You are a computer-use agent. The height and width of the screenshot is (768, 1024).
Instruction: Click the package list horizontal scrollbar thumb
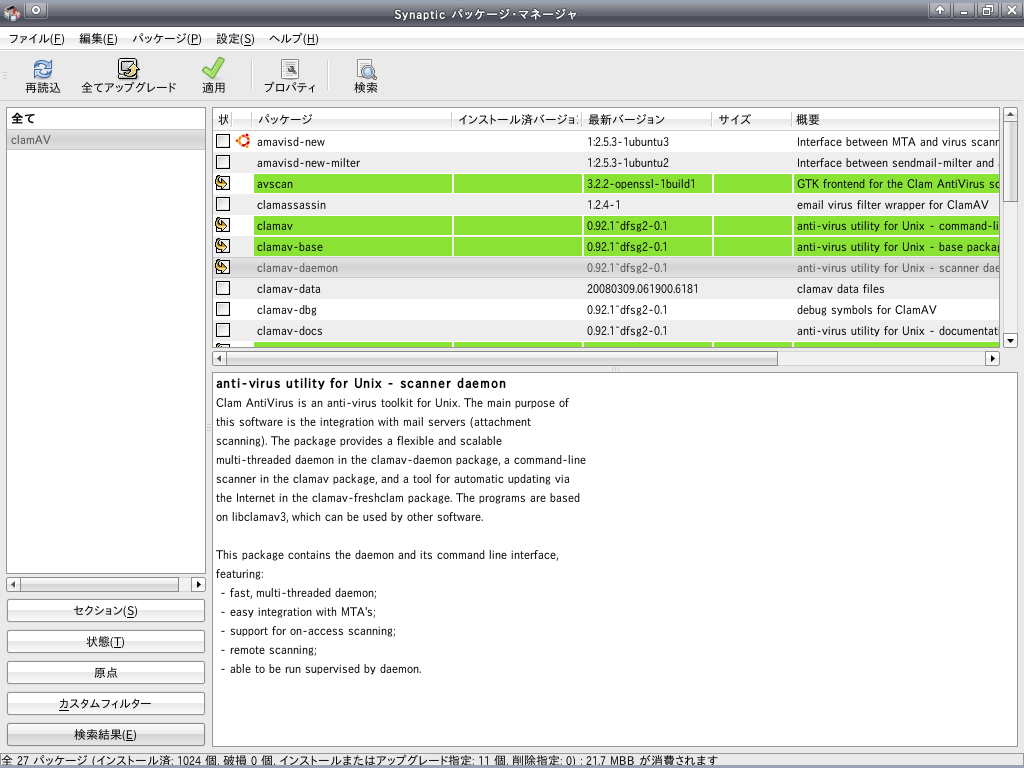pyautogui.click(x=502, y=358)
